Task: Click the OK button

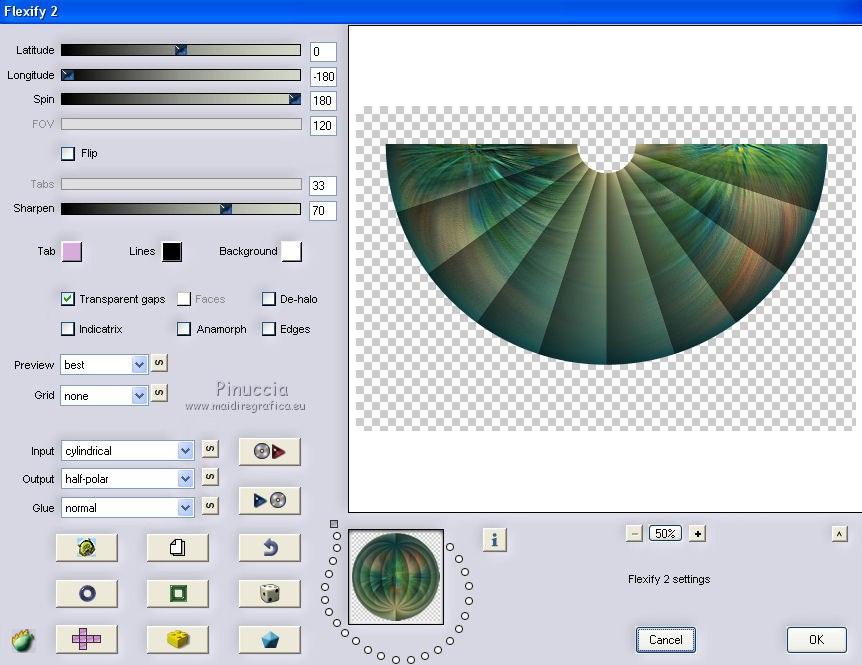Action: [816, 640]
